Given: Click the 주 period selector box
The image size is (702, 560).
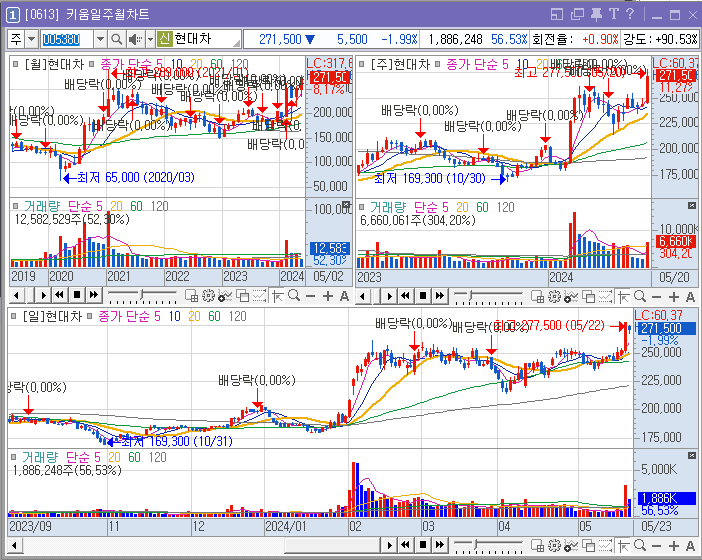Looking at the screenshot, I should click(16, 39).
